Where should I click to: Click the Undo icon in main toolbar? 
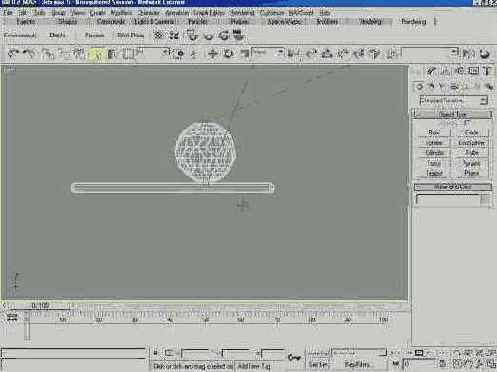pos(13,53)
